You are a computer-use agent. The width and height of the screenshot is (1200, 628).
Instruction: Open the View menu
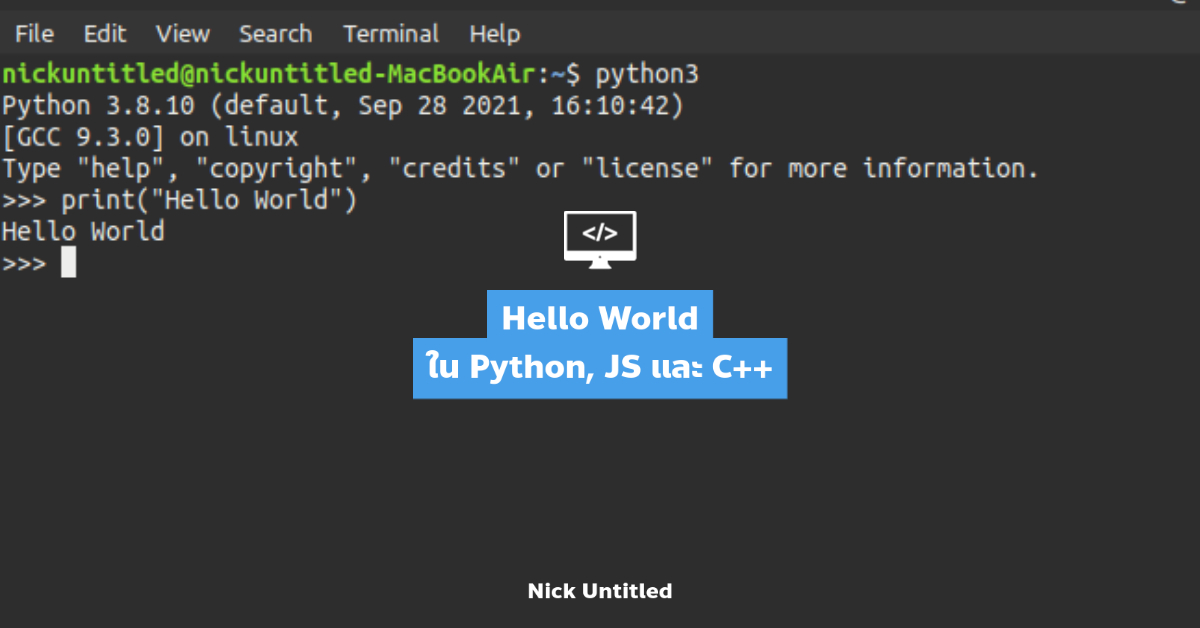coord(182,34)
